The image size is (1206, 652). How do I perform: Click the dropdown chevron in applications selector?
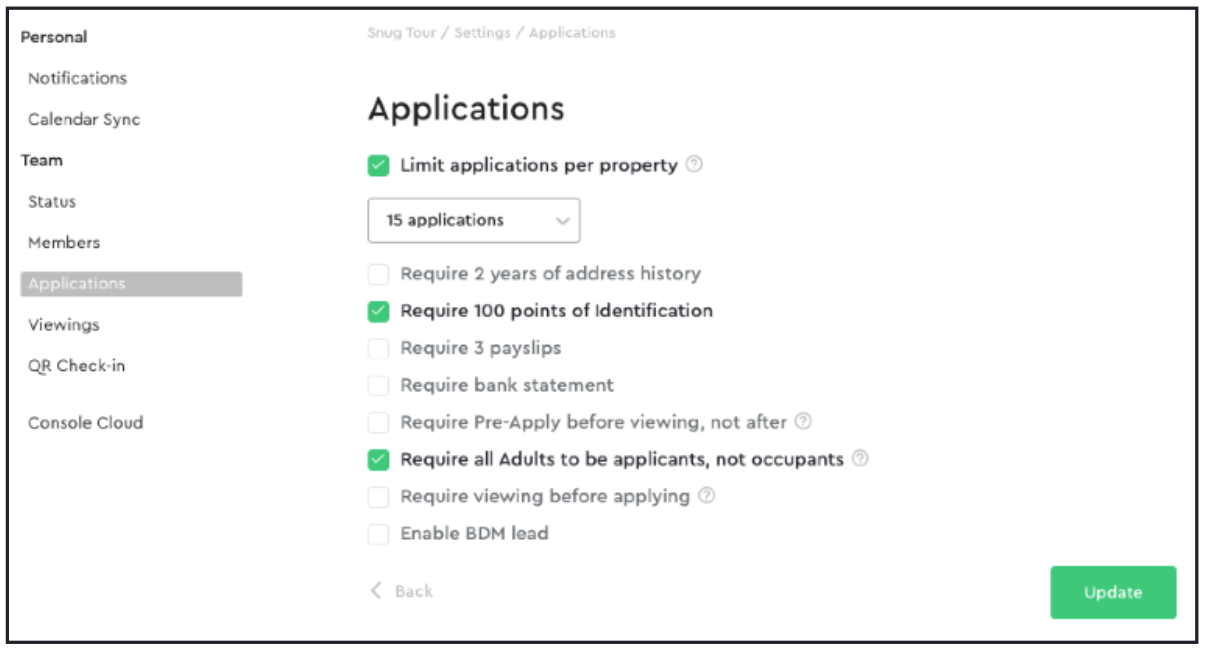click(562, 221)
